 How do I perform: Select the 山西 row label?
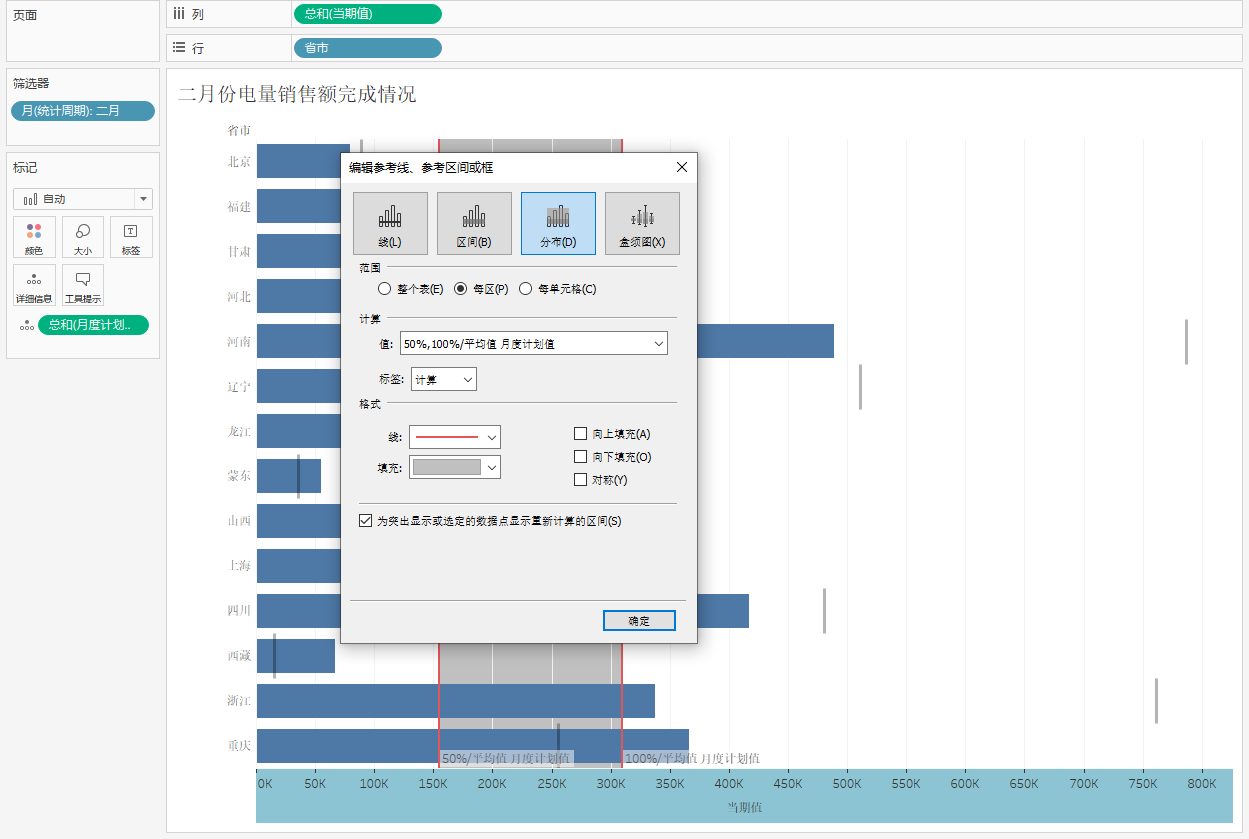tap(239, 520)
